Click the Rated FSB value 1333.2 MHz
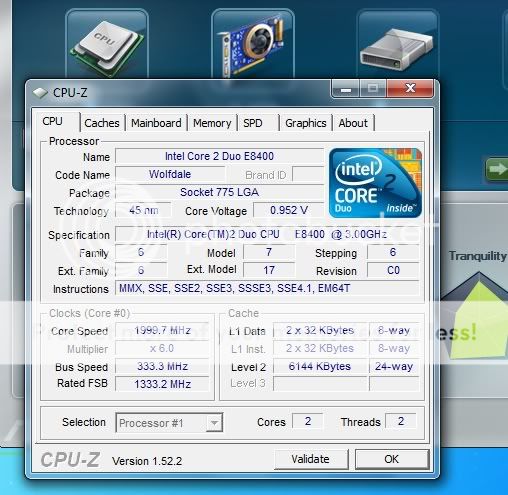 162,384
